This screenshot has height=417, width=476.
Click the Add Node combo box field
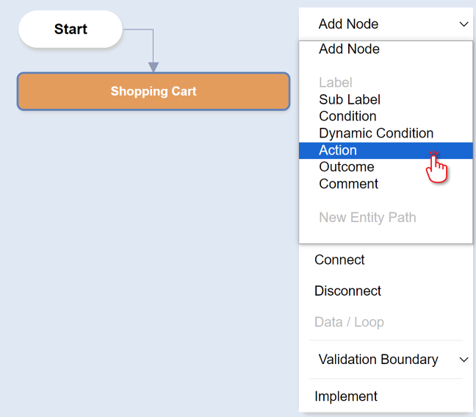point(386,24)
